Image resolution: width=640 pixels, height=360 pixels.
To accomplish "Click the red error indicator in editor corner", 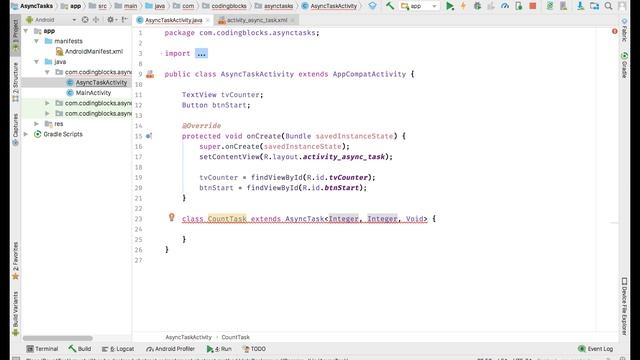I will pyautogui.click(x=615, y=31).
